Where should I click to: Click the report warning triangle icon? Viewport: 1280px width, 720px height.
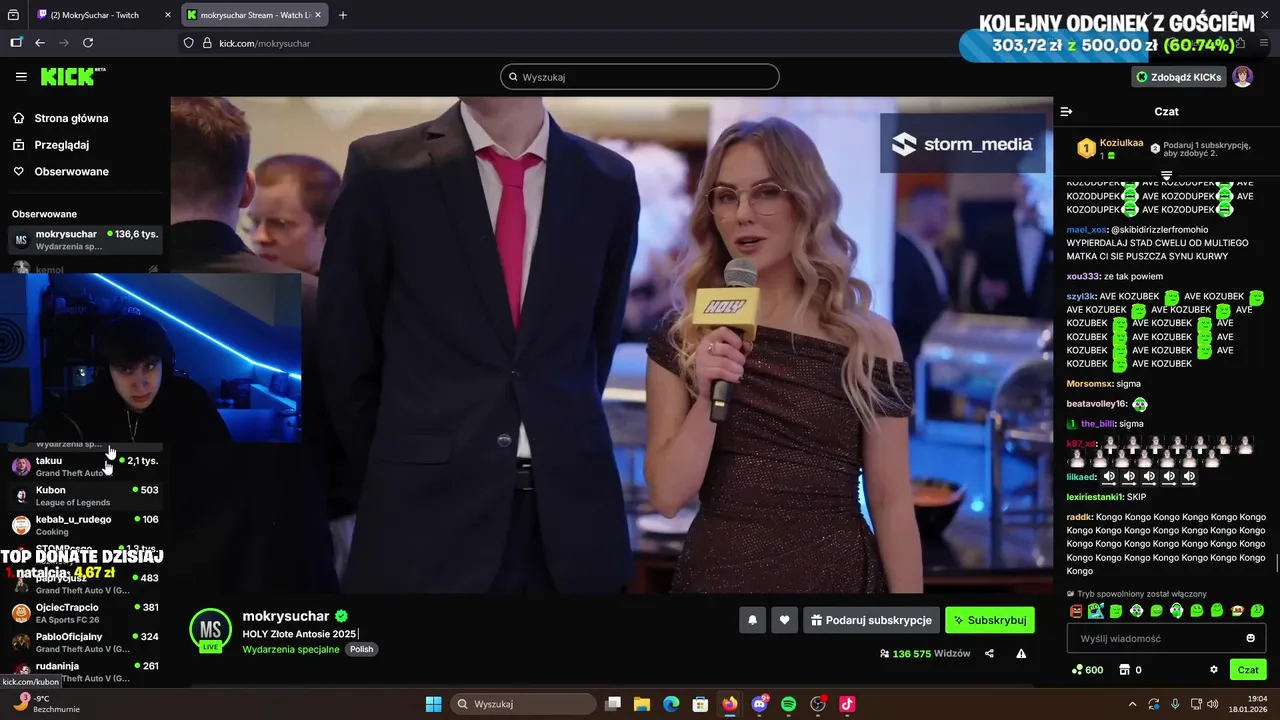[1021, 654]
